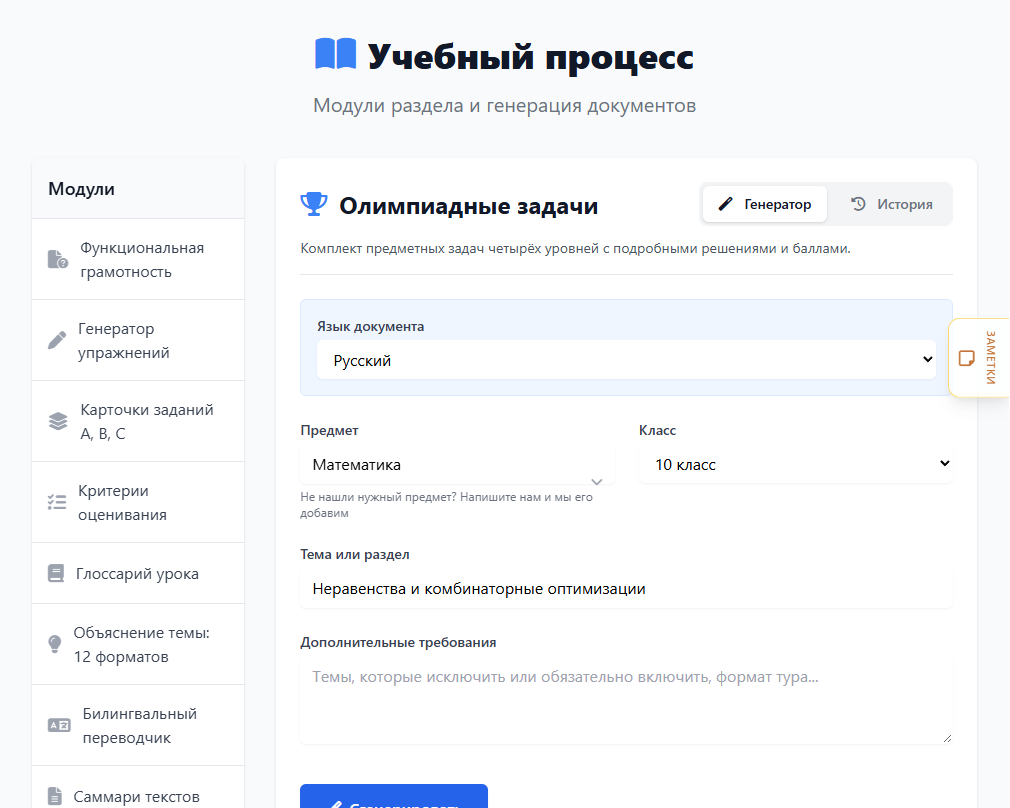
Task: Click the resize handle of requirements textarea
Action: pyautogui.click(x=947, y=738)
